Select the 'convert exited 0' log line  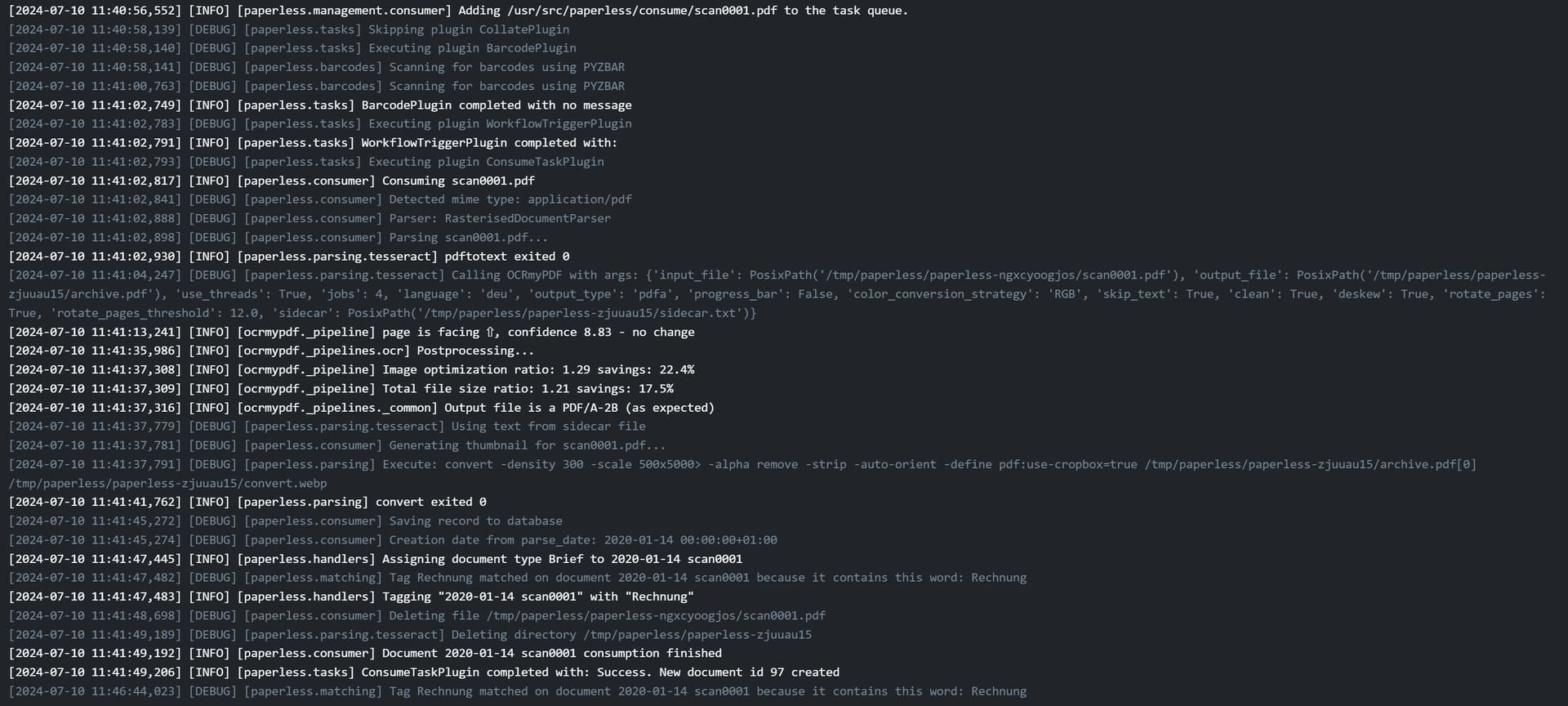[247, 502]
